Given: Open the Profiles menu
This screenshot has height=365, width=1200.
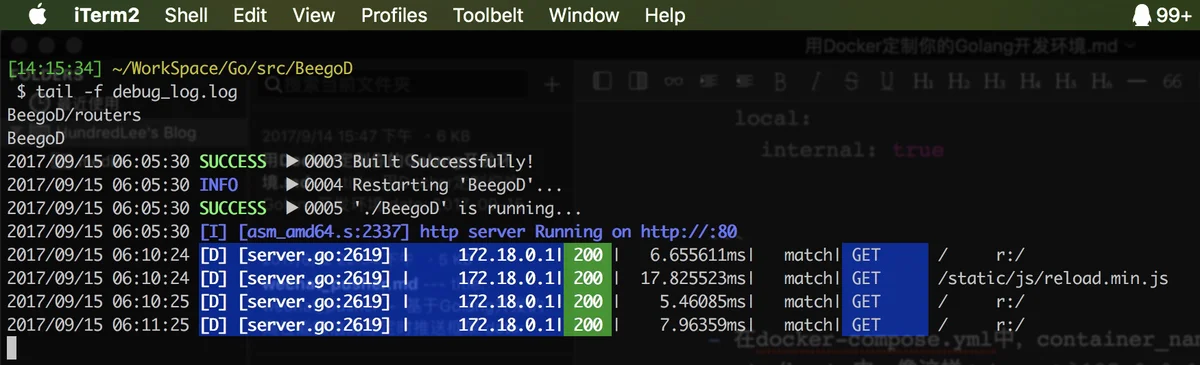Looking at the screenshot, I should pos(394,15).
